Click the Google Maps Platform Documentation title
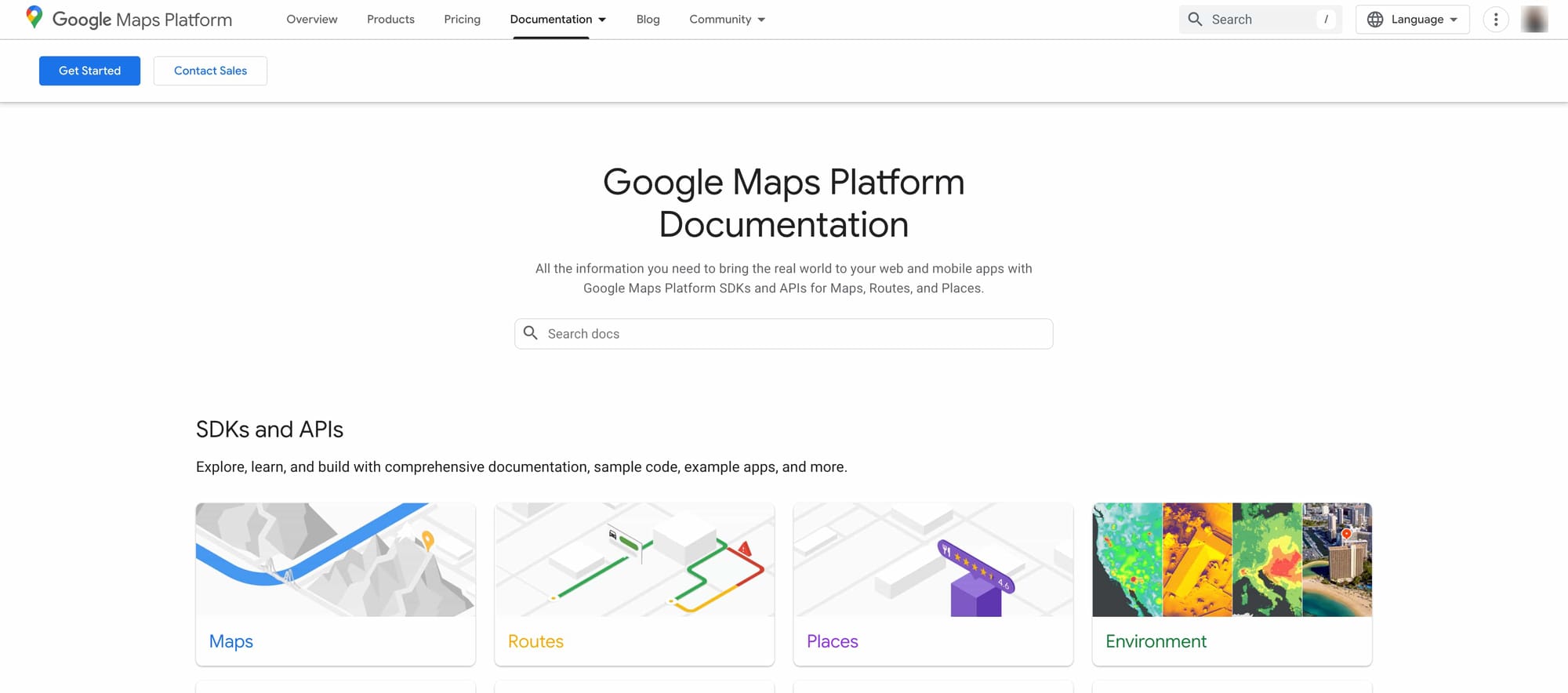The height and width of the screenshot is (693, 1568). [x=783, y=203]
